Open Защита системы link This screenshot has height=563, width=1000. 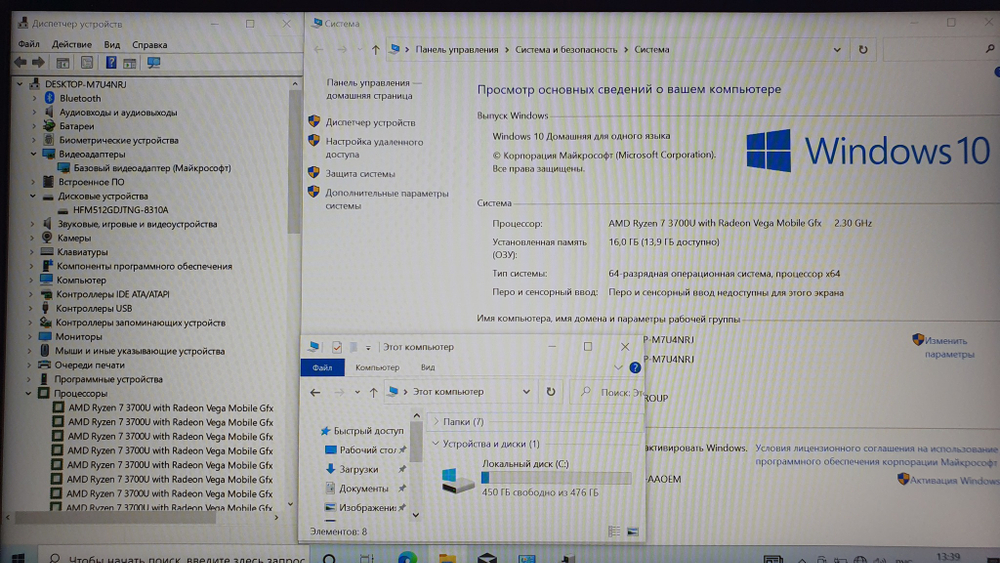360,173
